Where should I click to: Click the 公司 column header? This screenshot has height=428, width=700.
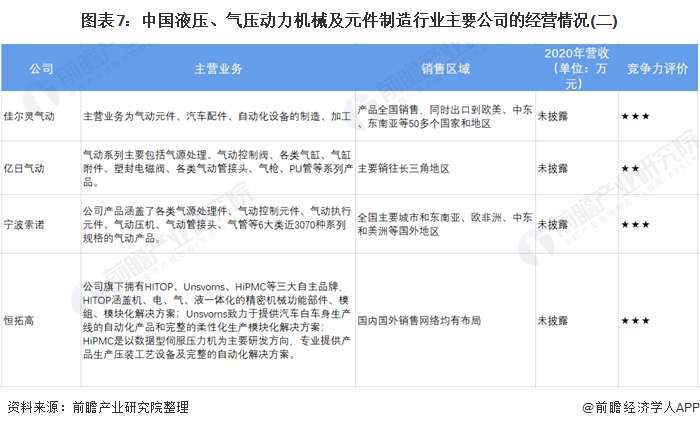coord(41,69)
